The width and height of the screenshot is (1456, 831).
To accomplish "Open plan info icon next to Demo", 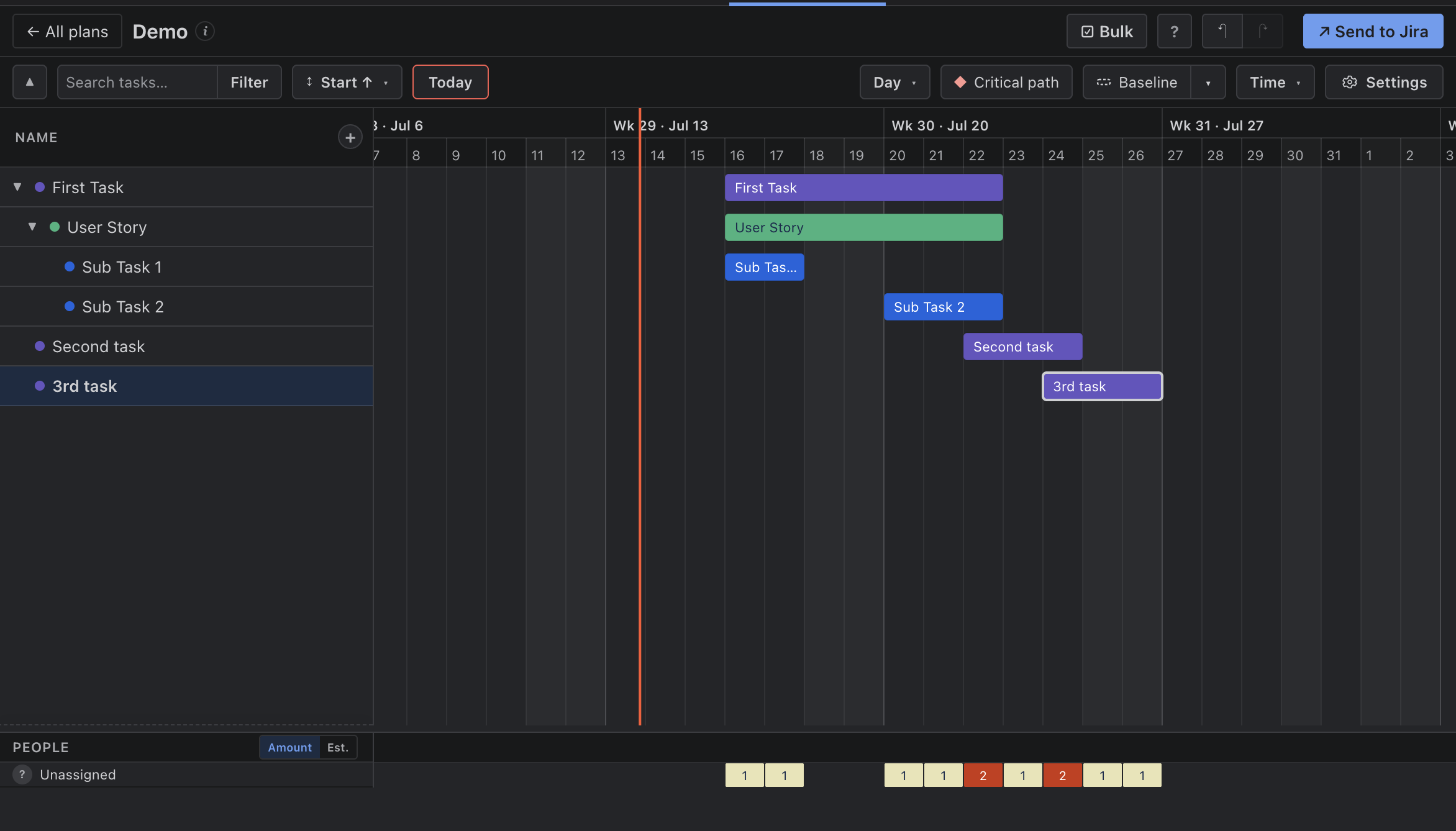I will coord(205,31).
